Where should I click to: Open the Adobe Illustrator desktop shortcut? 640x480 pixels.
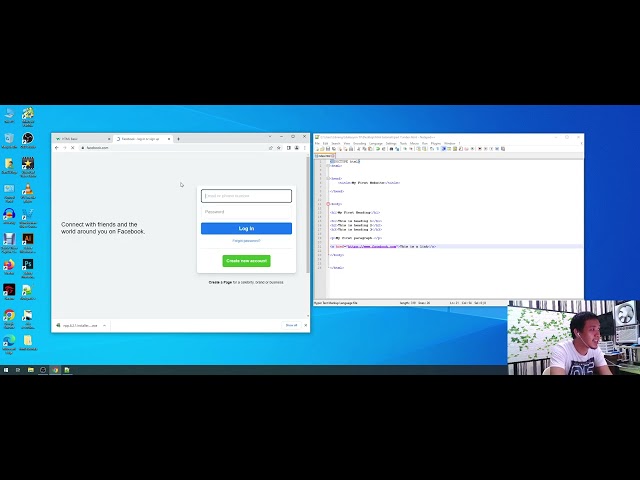coord(28,243)
